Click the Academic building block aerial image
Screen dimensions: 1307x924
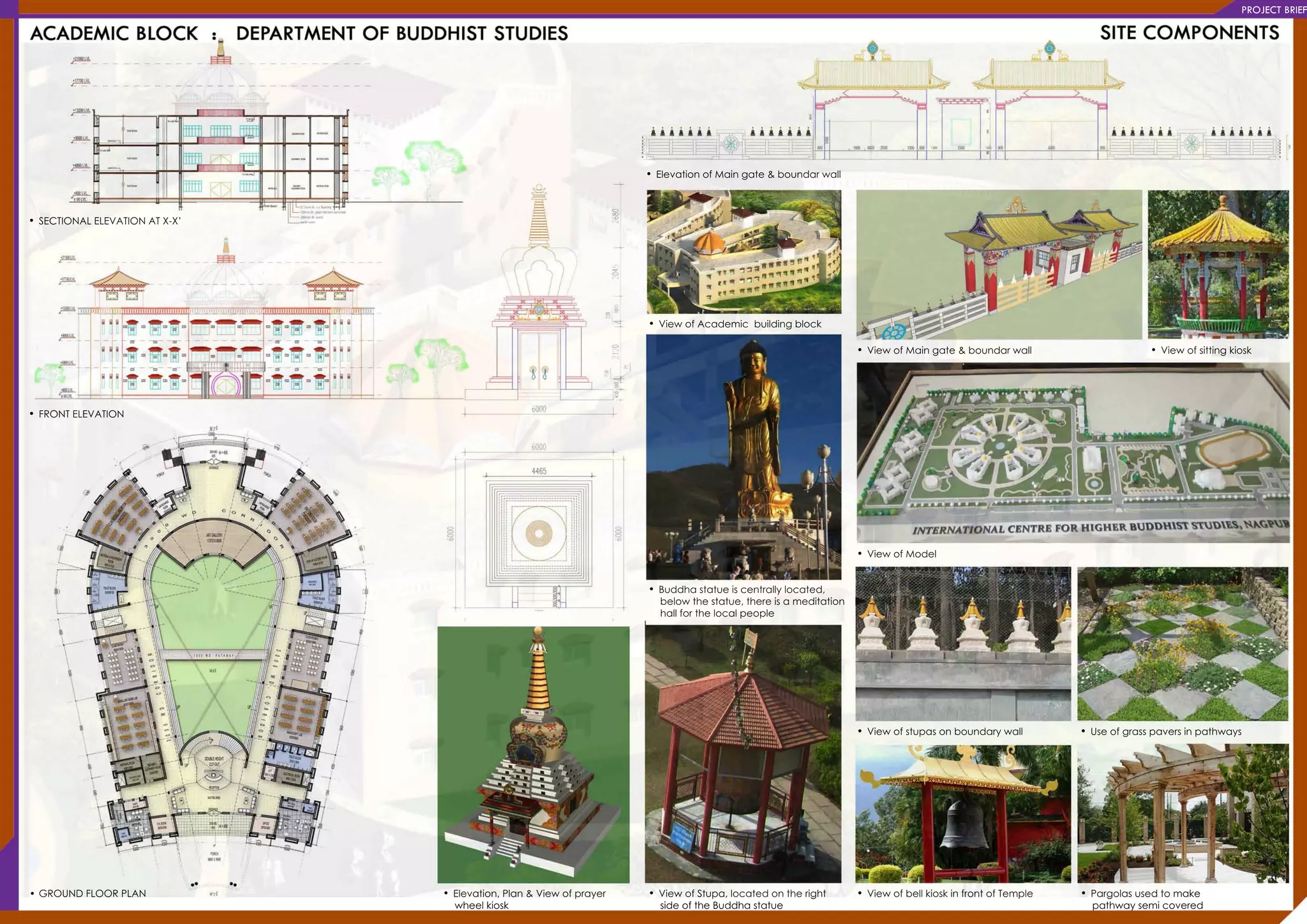743,251
